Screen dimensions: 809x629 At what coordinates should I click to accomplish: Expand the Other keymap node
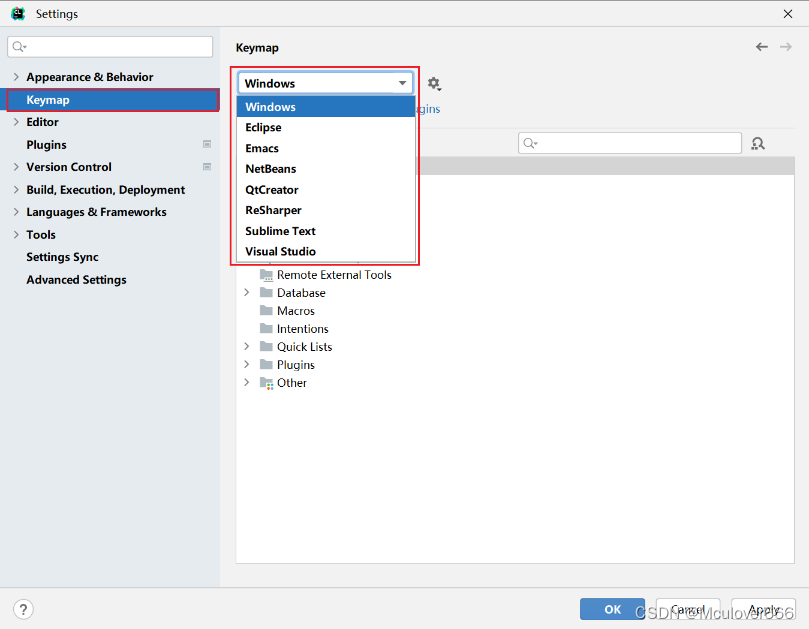(x=247, y=383)
